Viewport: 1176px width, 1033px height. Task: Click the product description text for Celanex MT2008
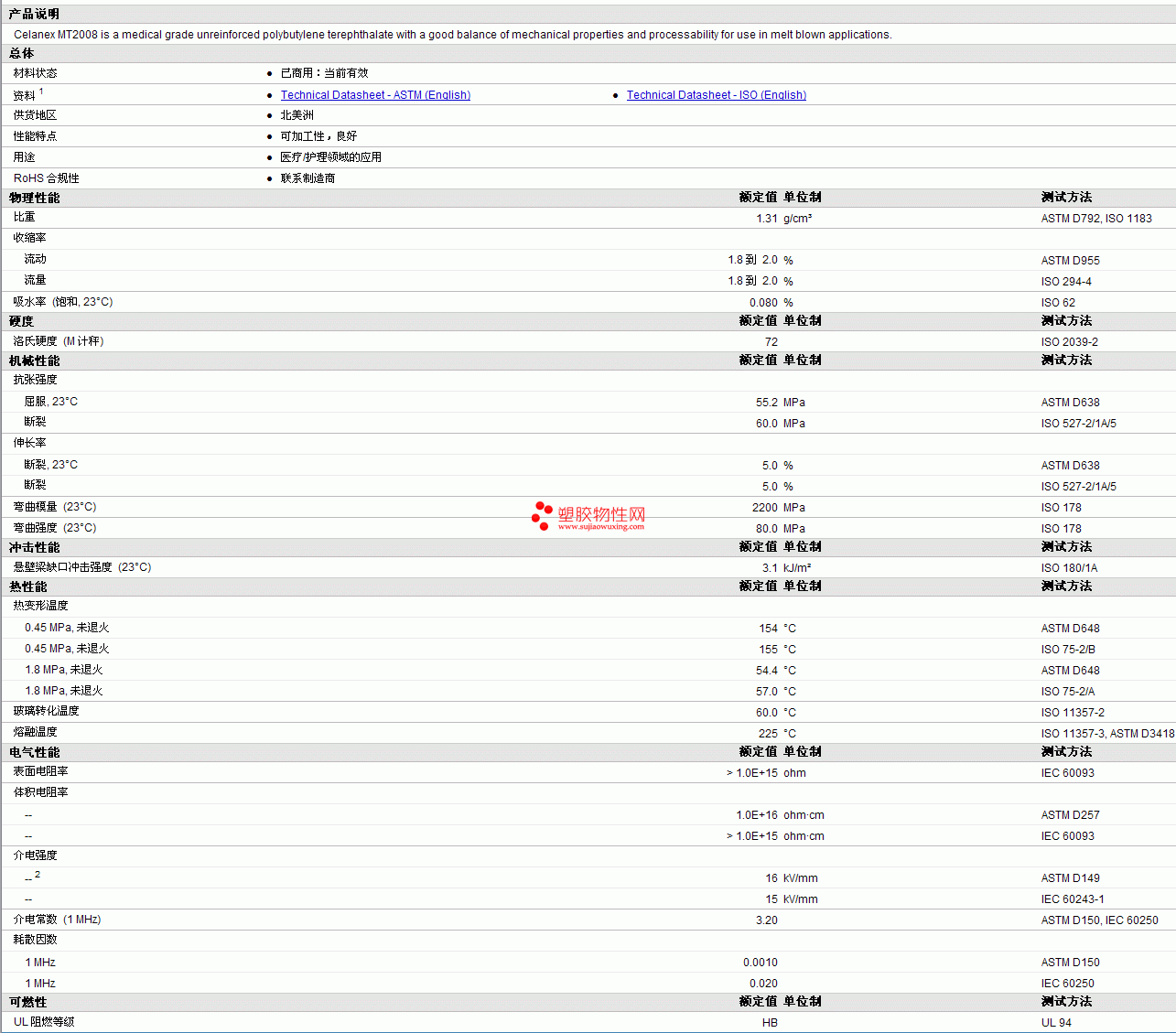coord(453,35)
